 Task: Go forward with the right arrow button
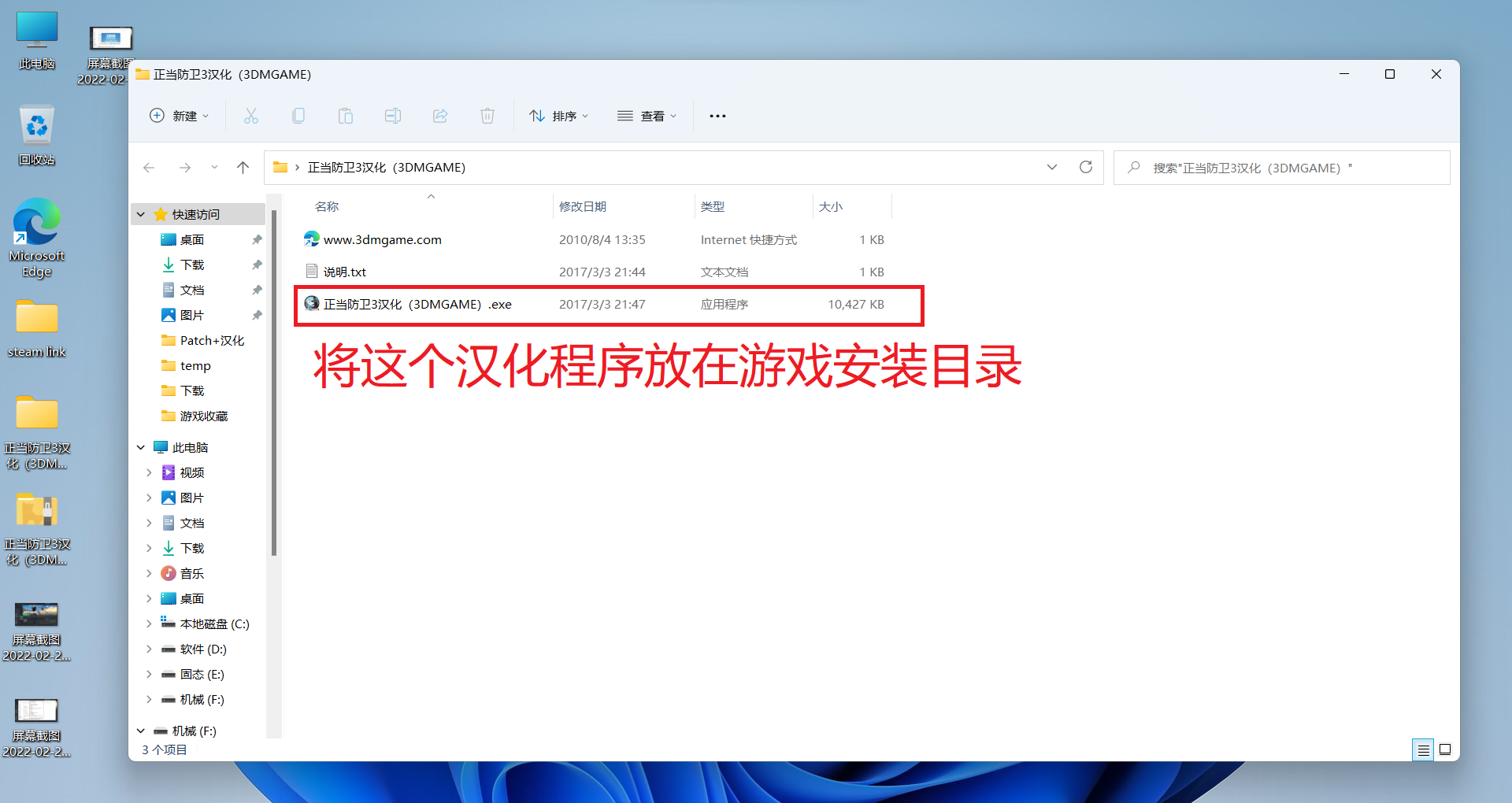185,168
